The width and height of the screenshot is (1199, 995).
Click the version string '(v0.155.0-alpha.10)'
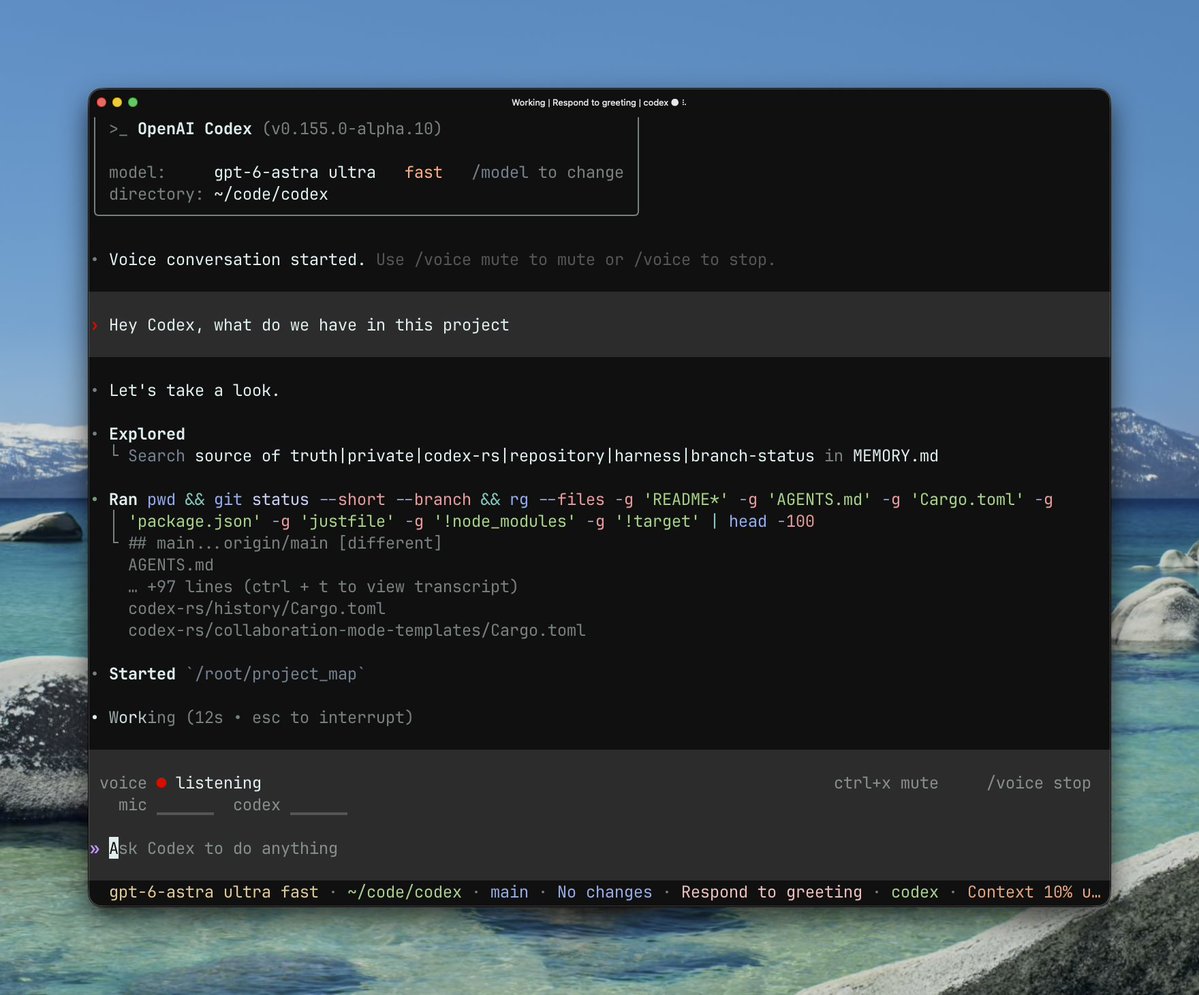tap(352, 128)
